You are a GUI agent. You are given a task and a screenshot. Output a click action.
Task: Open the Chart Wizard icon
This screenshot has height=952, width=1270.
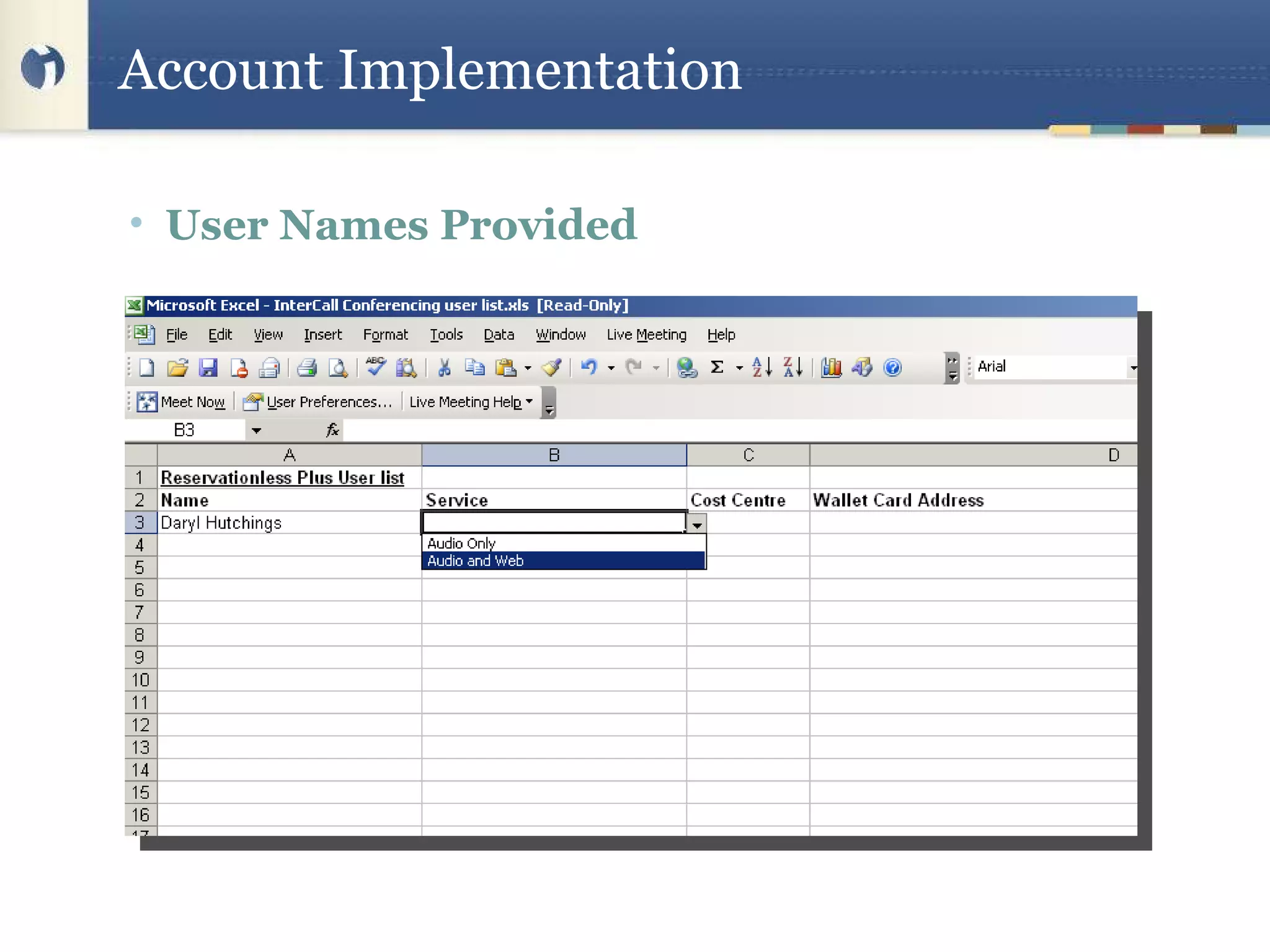click(831, 368)
